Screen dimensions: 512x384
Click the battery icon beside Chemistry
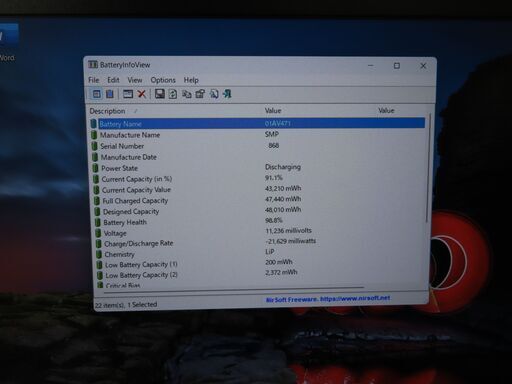[x=99, y=254]
